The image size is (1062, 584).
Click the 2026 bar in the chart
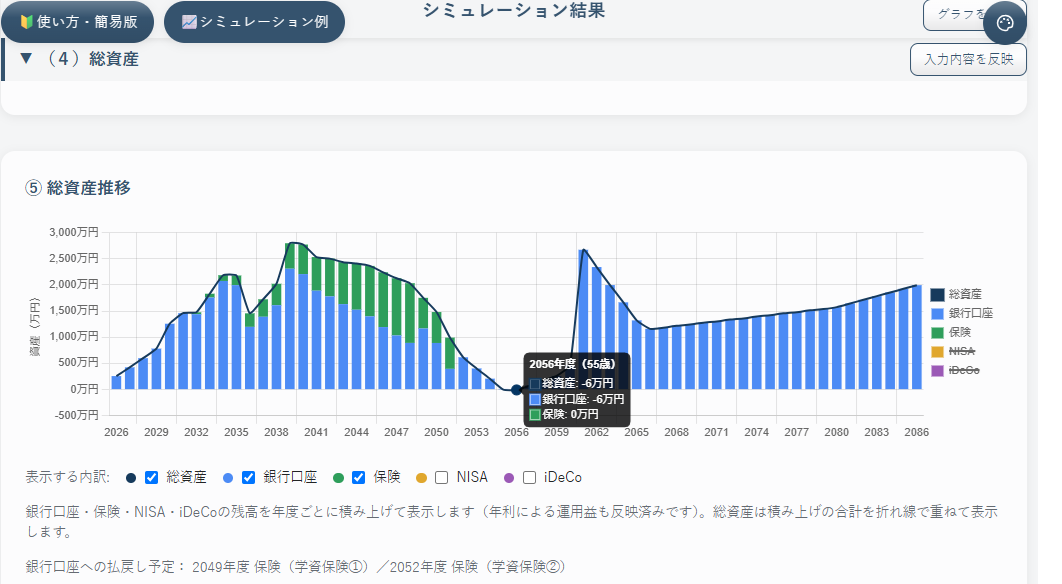pos(116,382)
